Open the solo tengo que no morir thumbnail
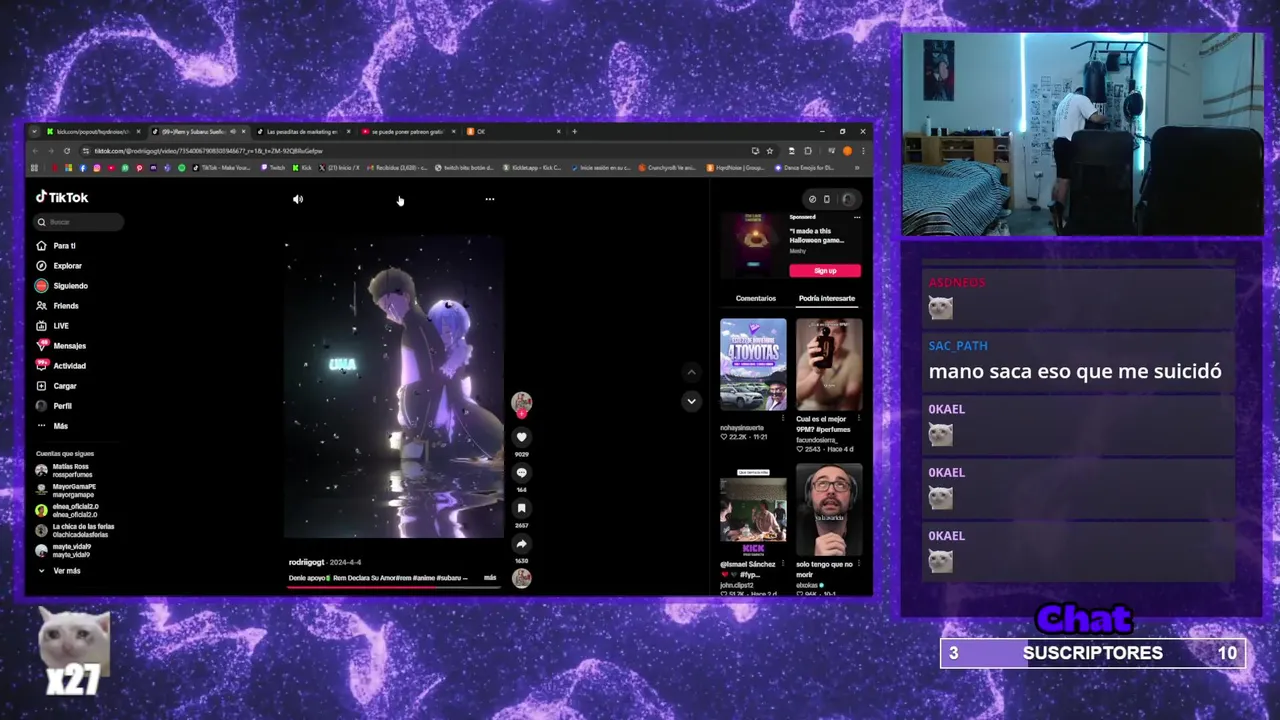1280x720 pixels. point(829,510)
